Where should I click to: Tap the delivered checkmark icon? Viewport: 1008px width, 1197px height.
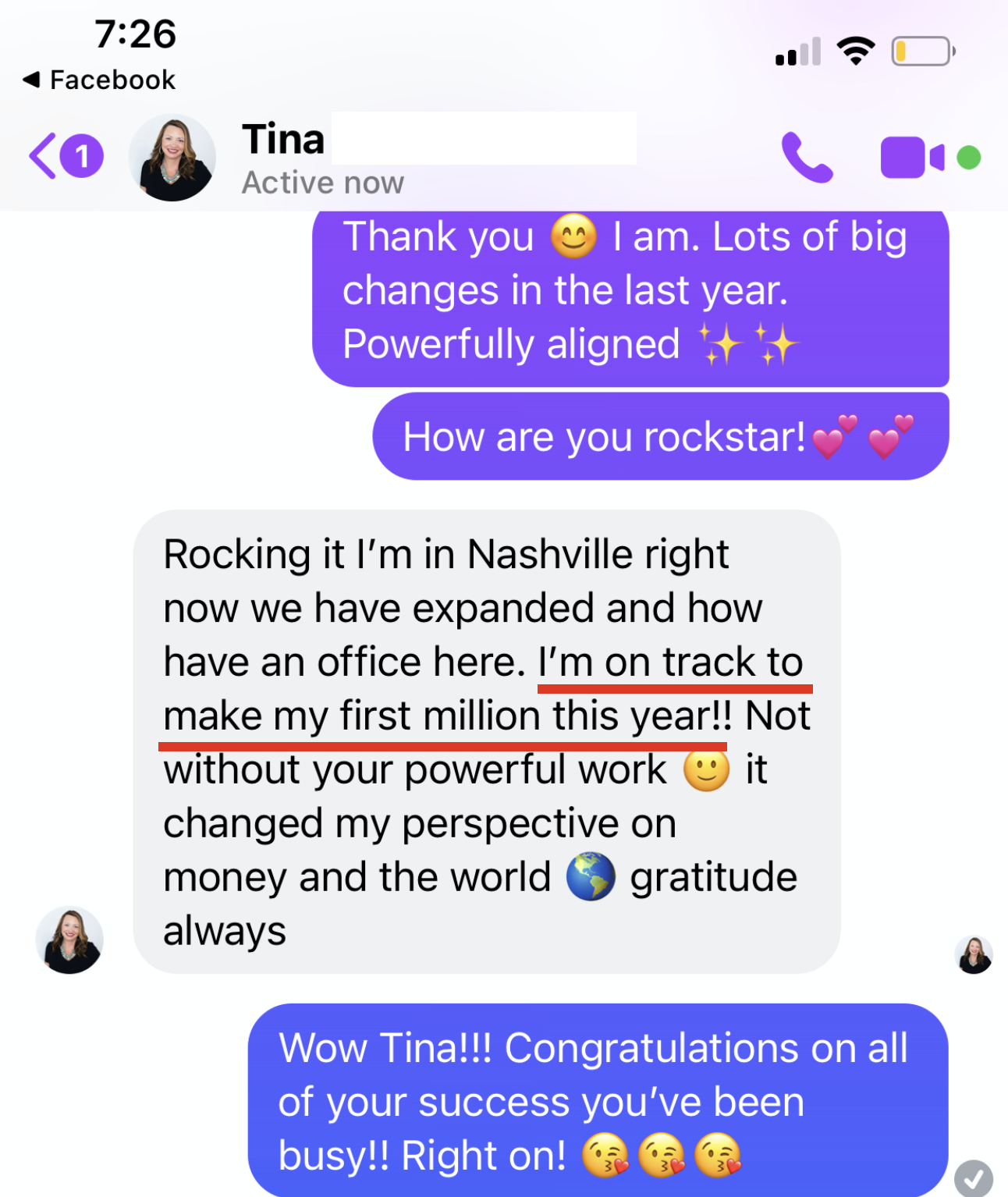tap(974, 1178)
